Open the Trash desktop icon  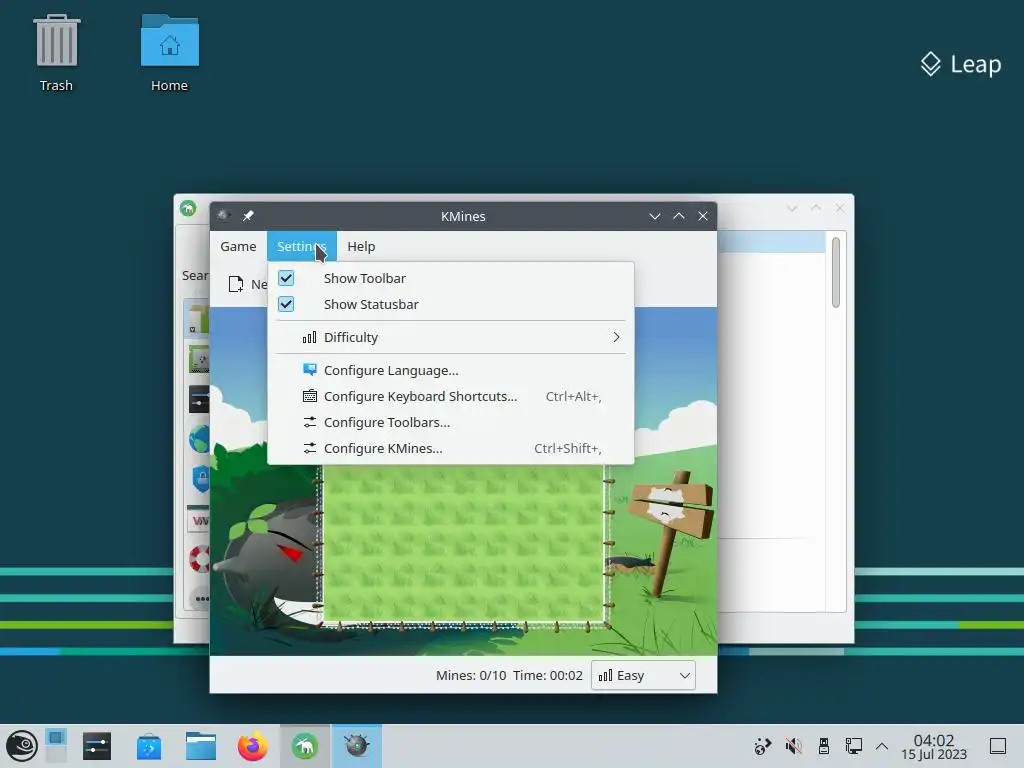coord(57,54)
